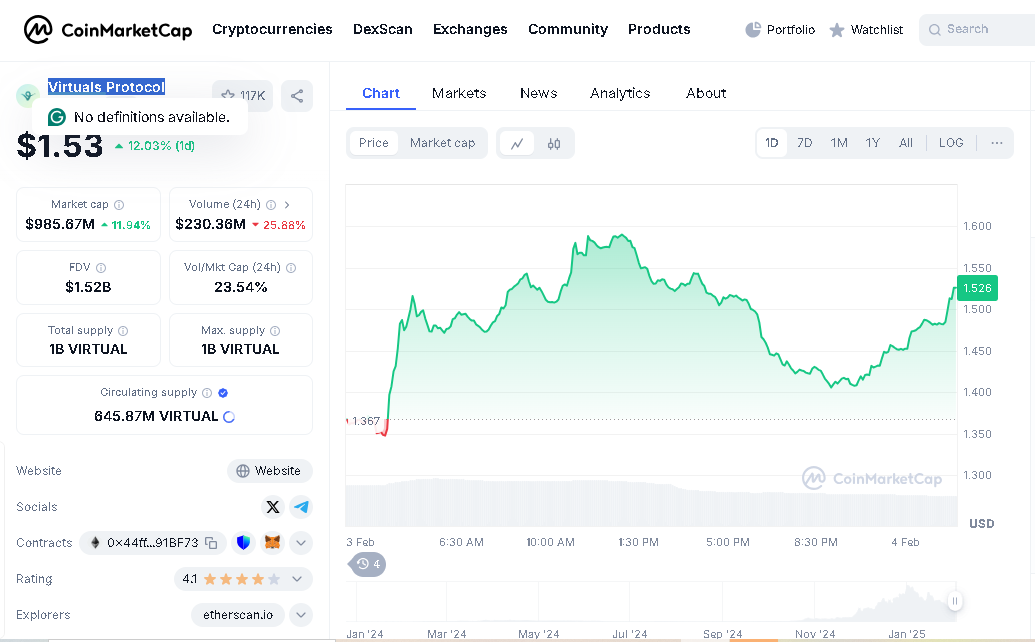Toggle LOG scale on chart

(951, 143)
